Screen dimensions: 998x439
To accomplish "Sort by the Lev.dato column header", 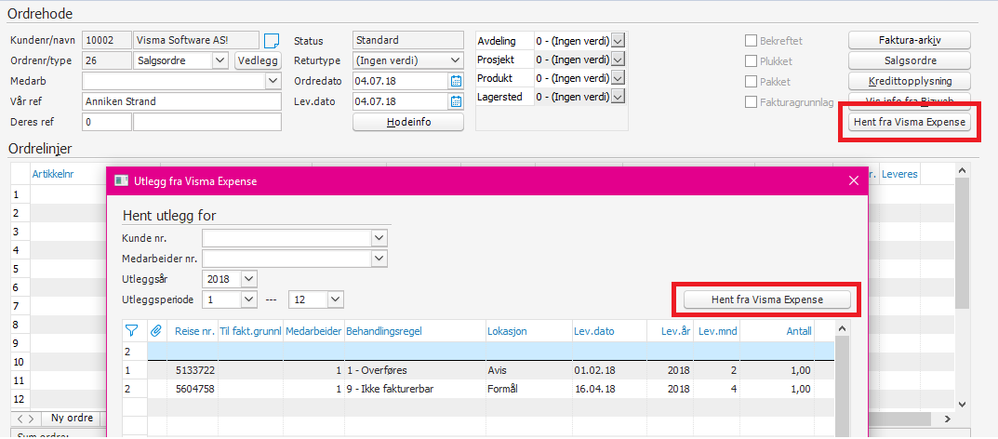I will click(x=608, y=331).
